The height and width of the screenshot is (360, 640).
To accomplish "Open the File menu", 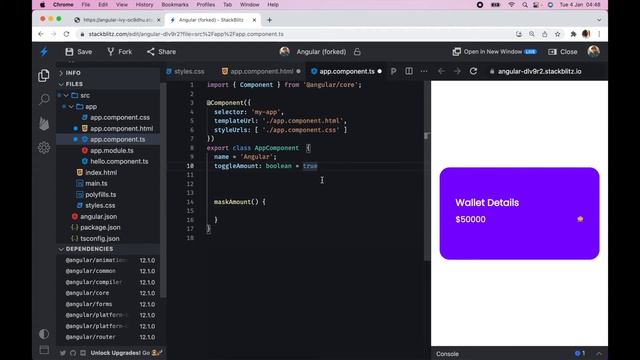I will tap(86, 4).
